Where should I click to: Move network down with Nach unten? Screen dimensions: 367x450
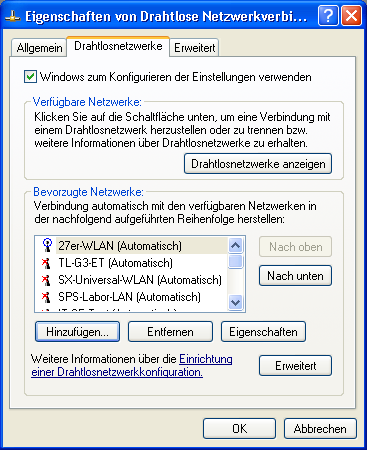(x=295, y=276)
